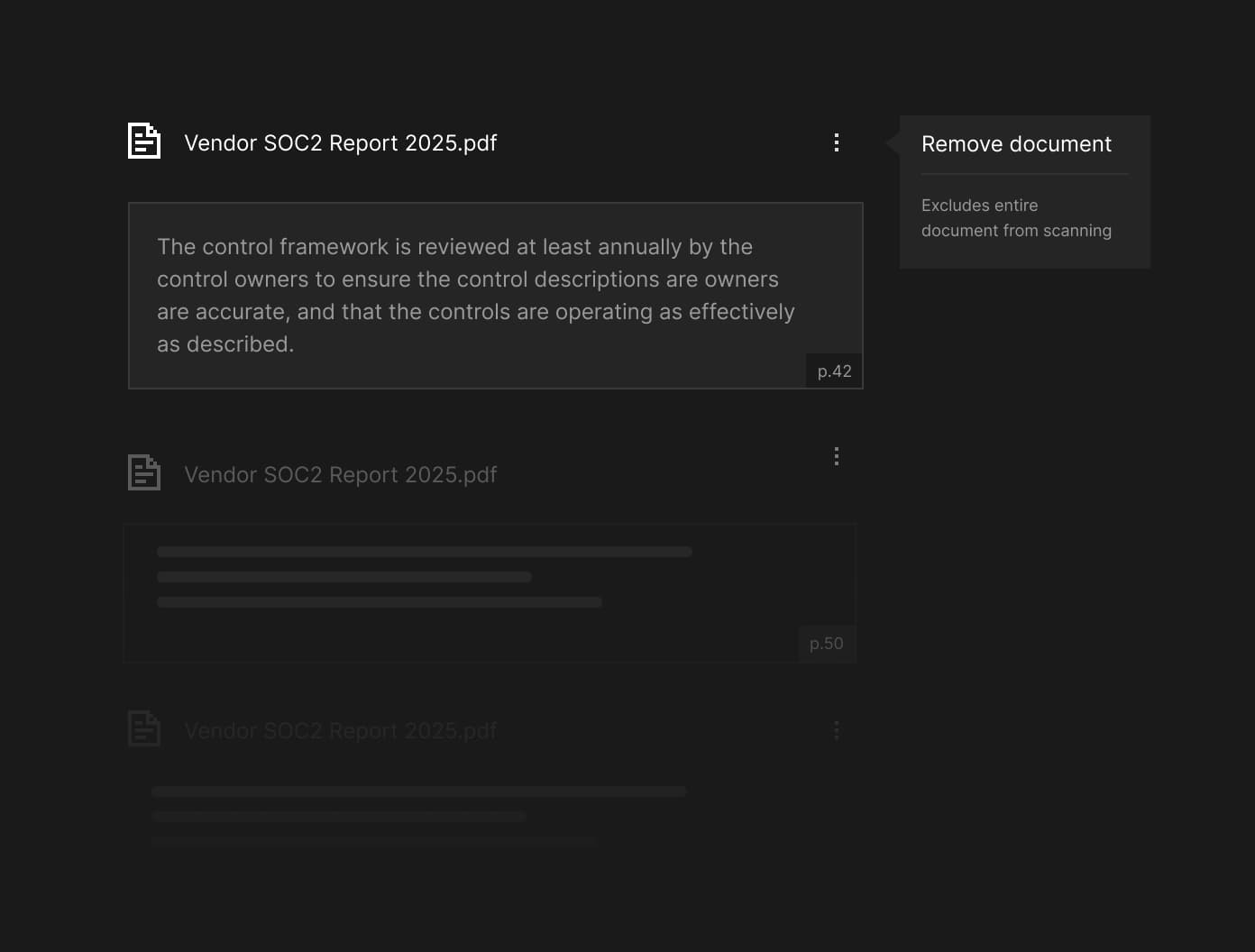The width and height of the screenshot is (1255, 952).
Task: Click the faintest bottom Vendor SOC2 Report title
Action: (340, 731)
